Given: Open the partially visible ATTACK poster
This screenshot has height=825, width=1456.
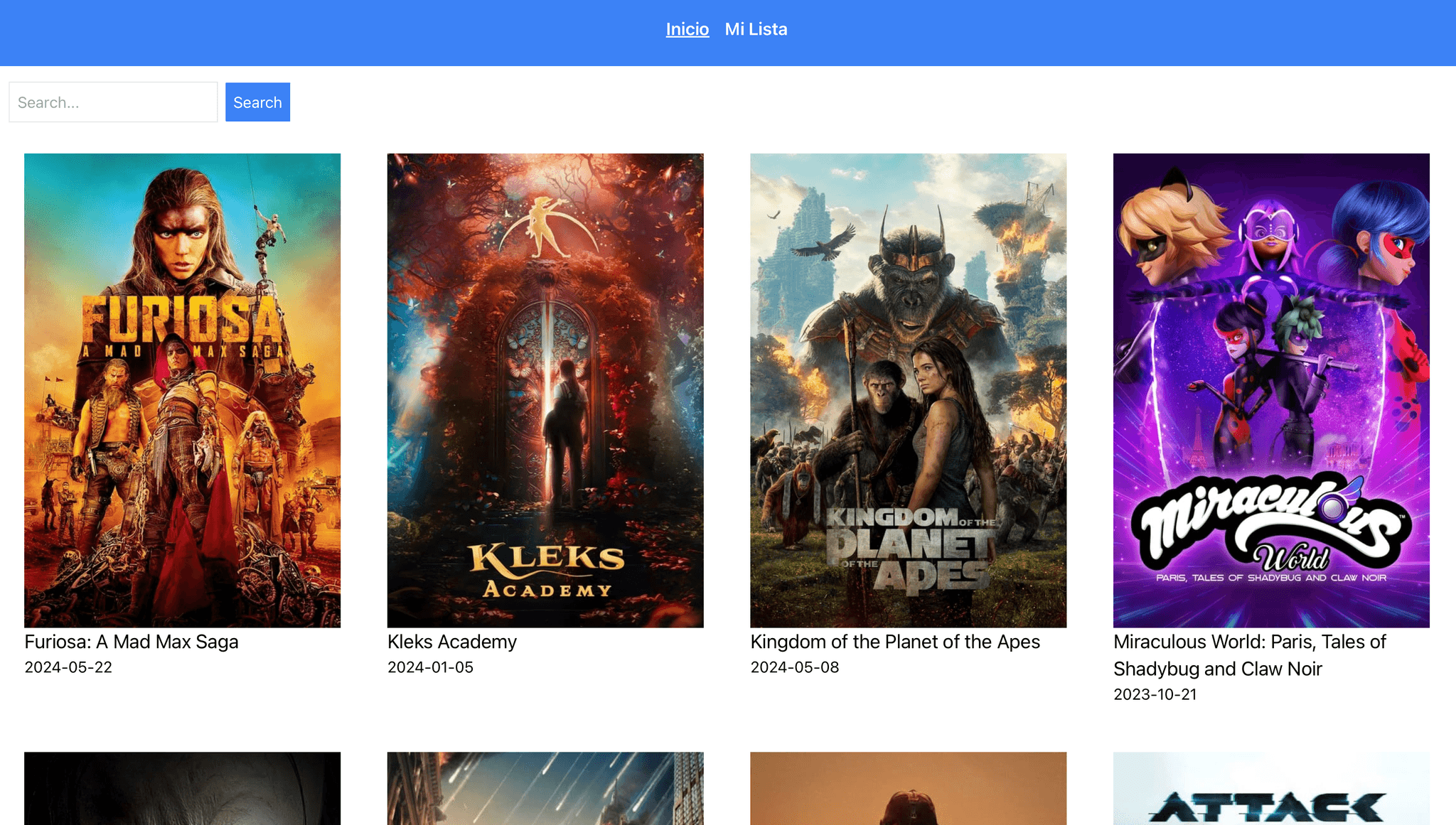Looking at the screenshot, I should tap(1271, 789).
